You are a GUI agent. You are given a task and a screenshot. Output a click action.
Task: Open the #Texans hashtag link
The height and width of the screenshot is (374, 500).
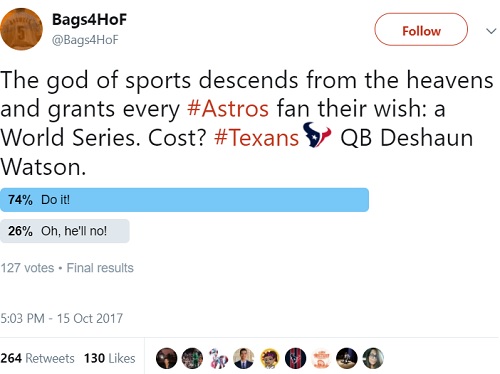(x=256, y=137)
